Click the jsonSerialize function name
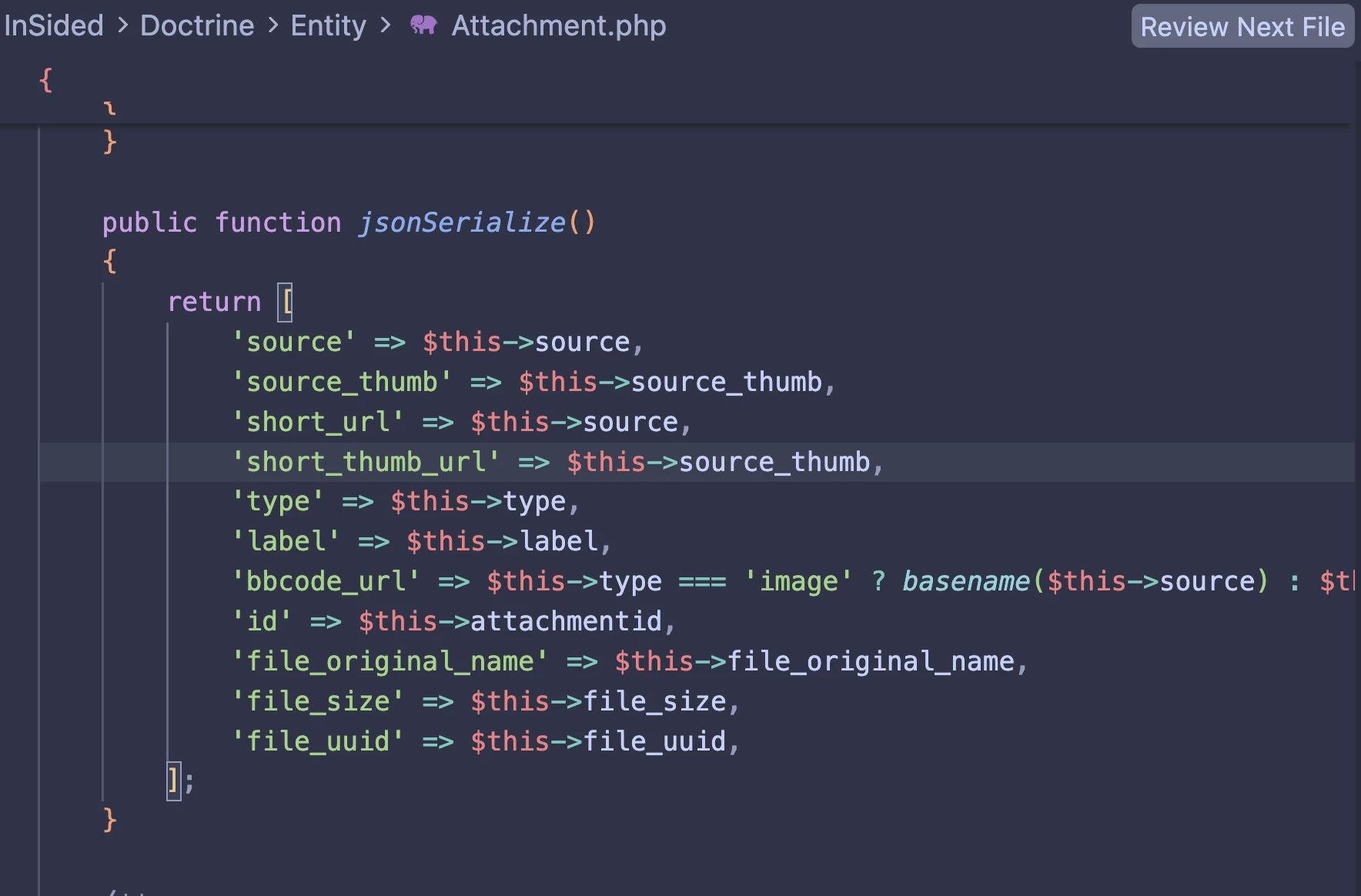 (x=462, y=222)
